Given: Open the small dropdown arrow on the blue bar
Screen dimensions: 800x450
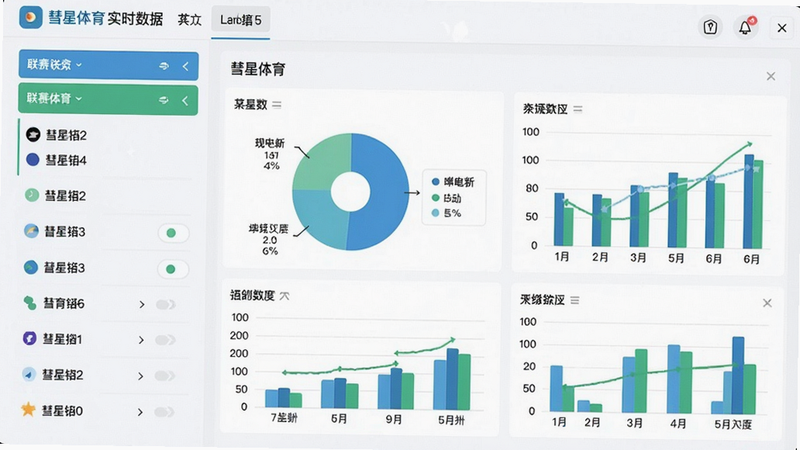Looking at the screenshot, I should (x=79, y=65).
